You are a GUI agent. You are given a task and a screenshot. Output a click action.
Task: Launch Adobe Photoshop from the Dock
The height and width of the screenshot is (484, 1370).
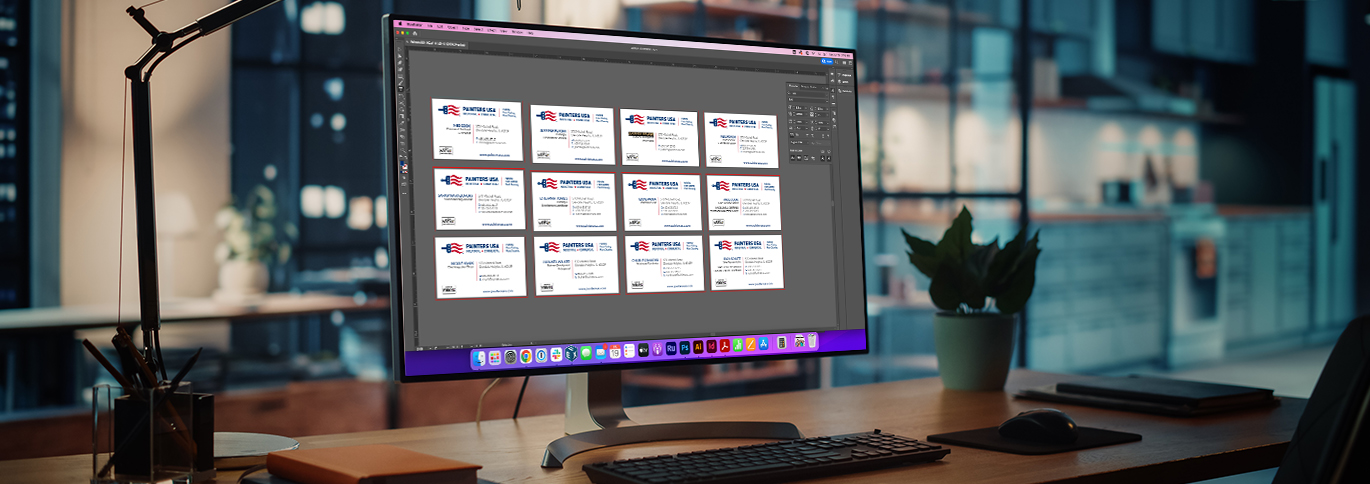point(685,348)
